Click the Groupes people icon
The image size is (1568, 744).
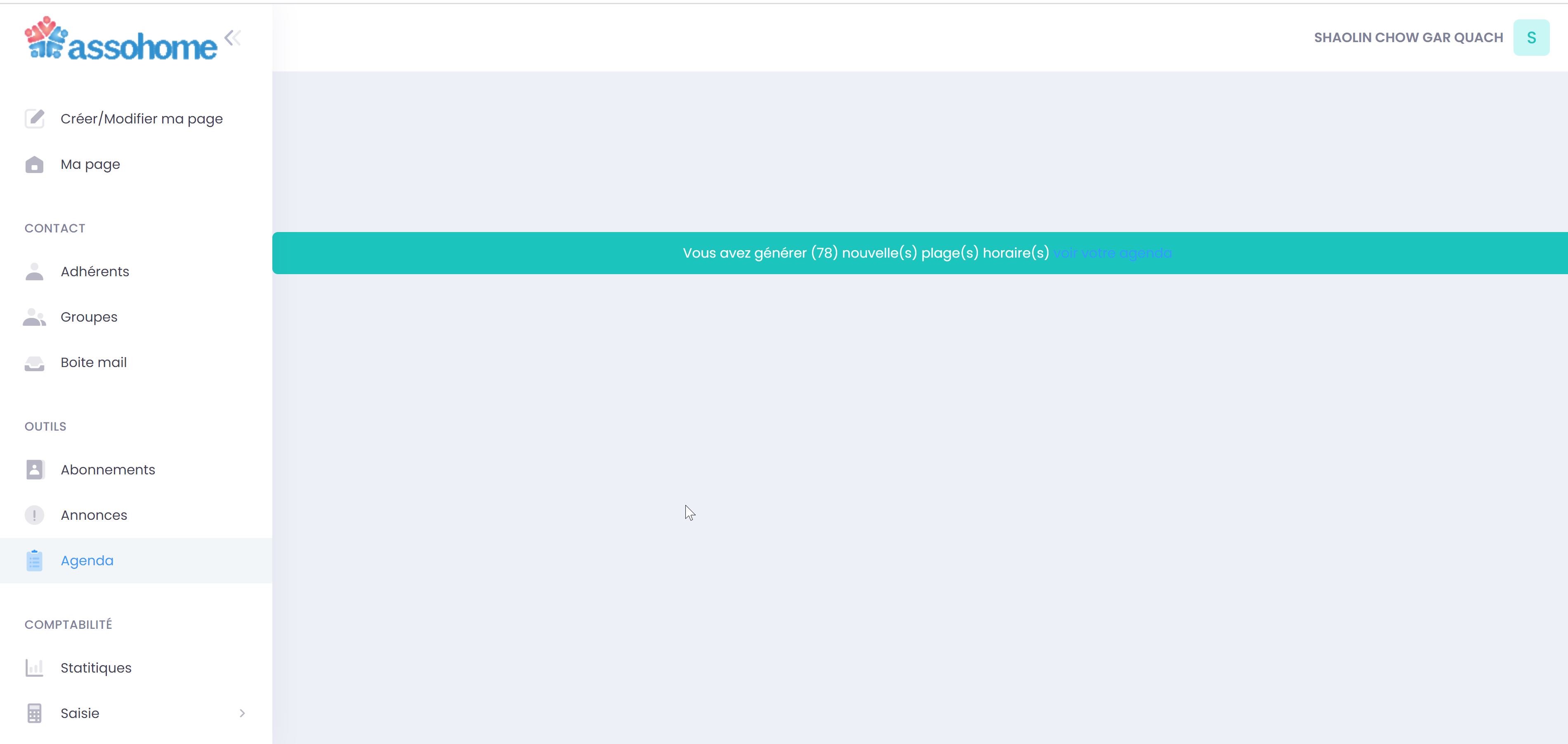[x=34, y=317]
